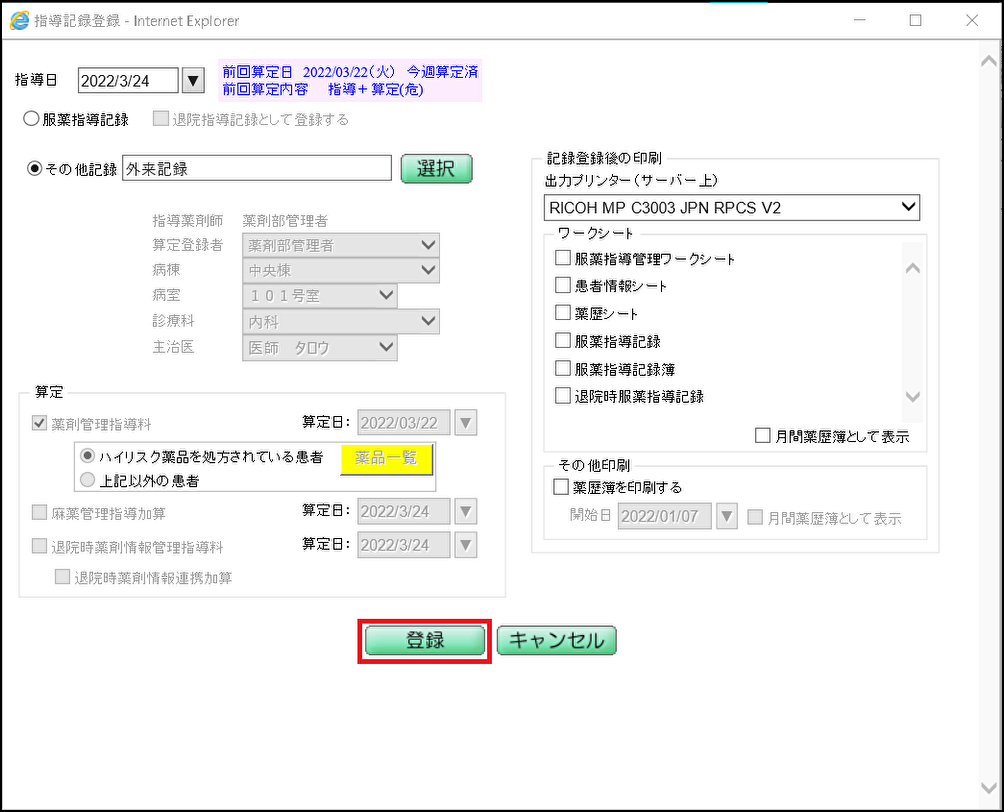This screenshot has width=1004, height=812.
Task: Enable the 薬歴シート checkbox
Action: tap(562, 312)
